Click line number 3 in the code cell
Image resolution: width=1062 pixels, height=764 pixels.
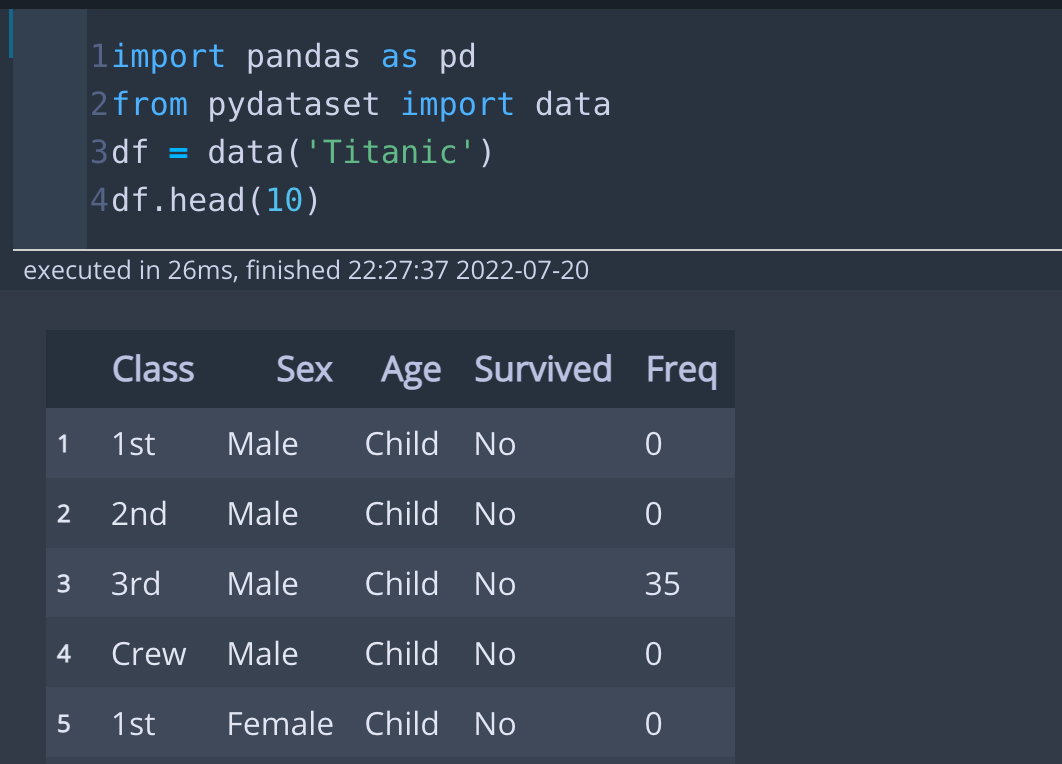click(98, 151)
